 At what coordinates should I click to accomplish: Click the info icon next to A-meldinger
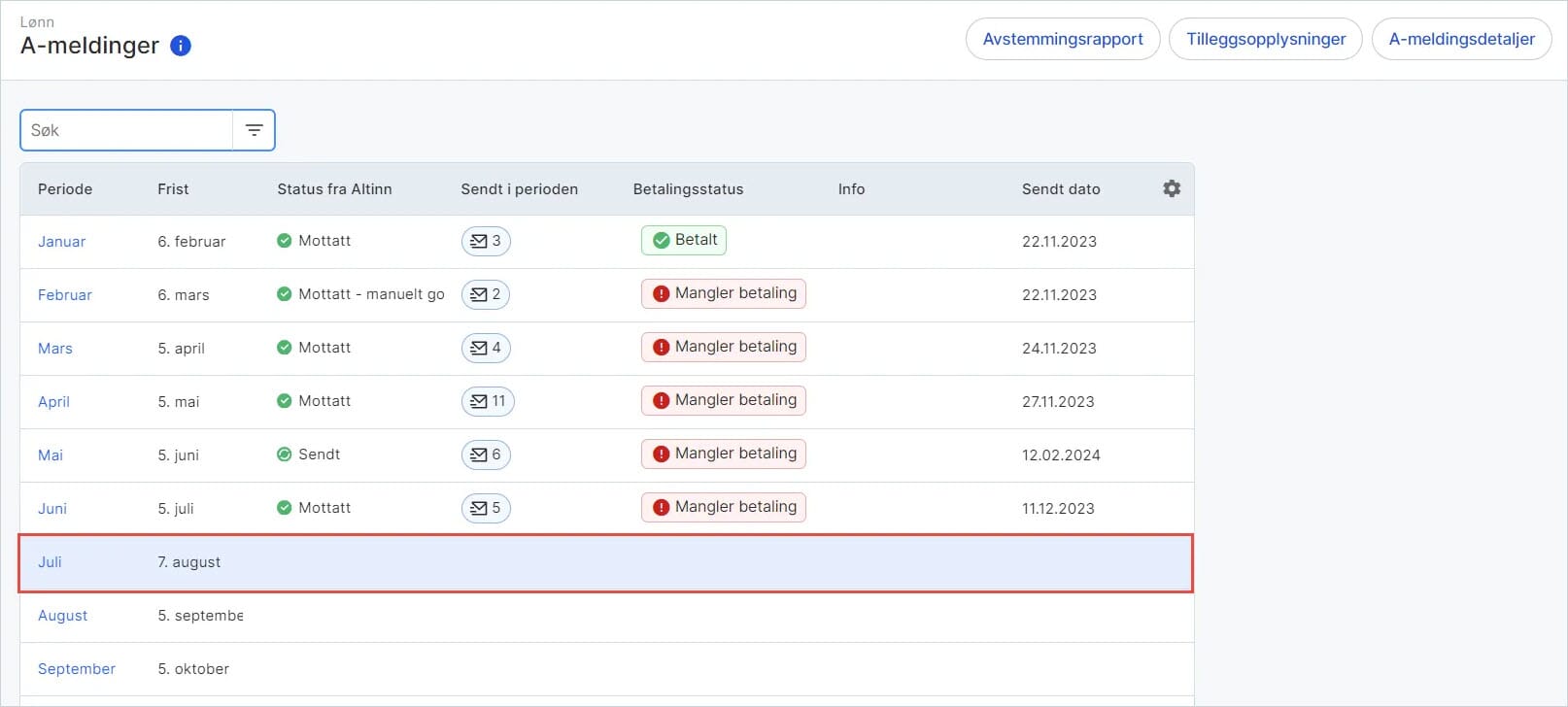point(181,46)
